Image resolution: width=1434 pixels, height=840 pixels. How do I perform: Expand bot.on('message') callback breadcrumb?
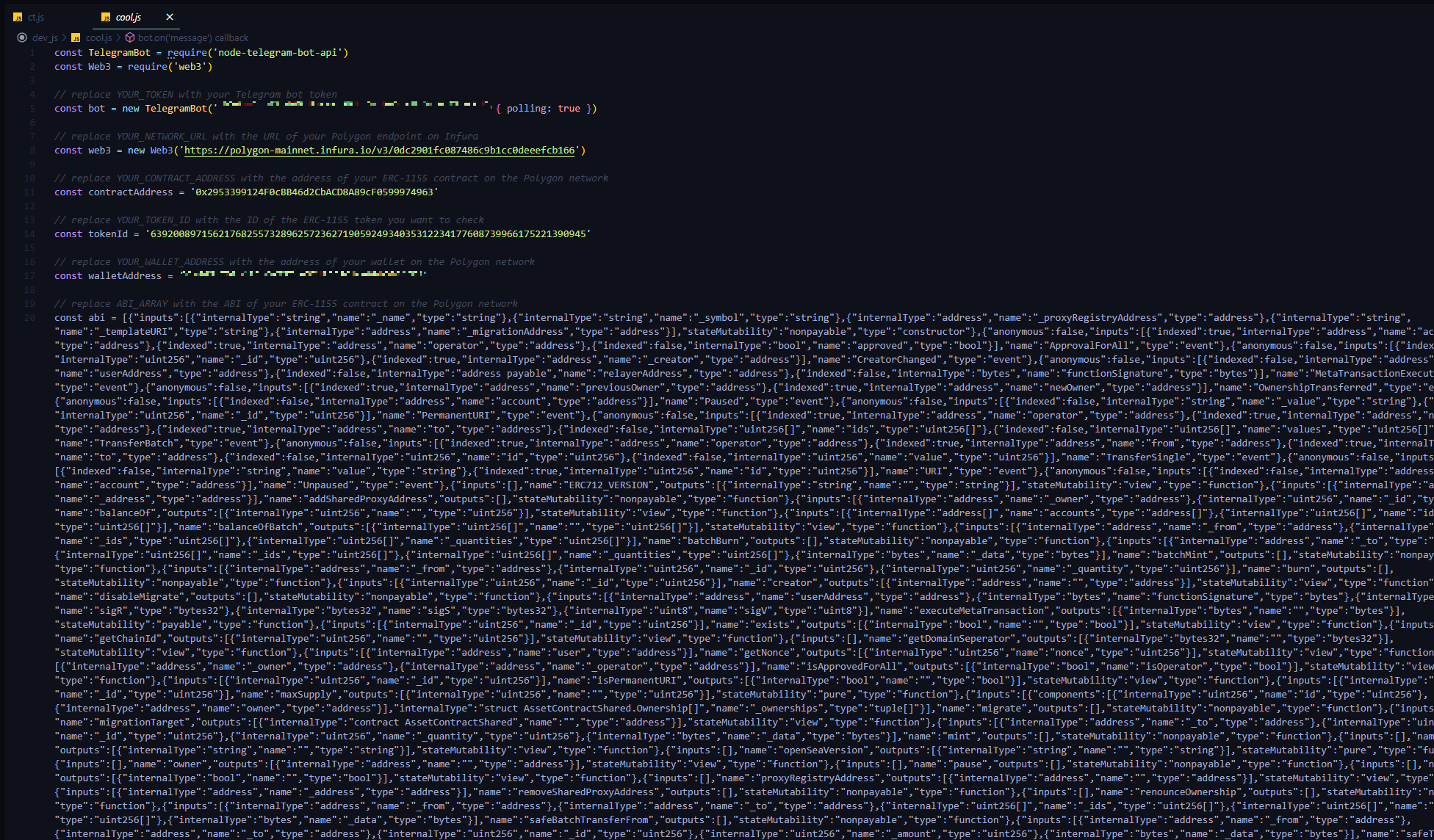tap(193, 37)
